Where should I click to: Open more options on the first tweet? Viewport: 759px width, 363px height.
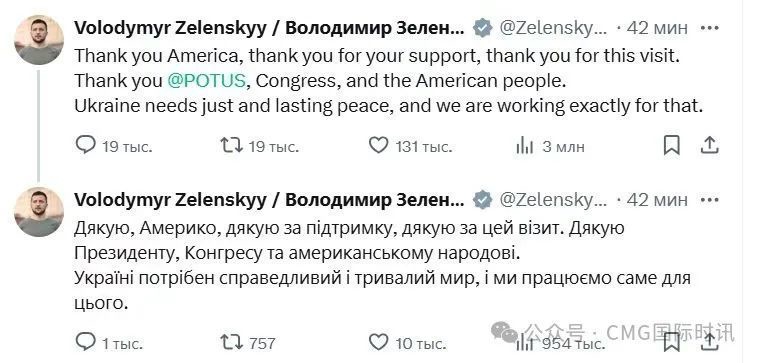click(x=710, y=28)
